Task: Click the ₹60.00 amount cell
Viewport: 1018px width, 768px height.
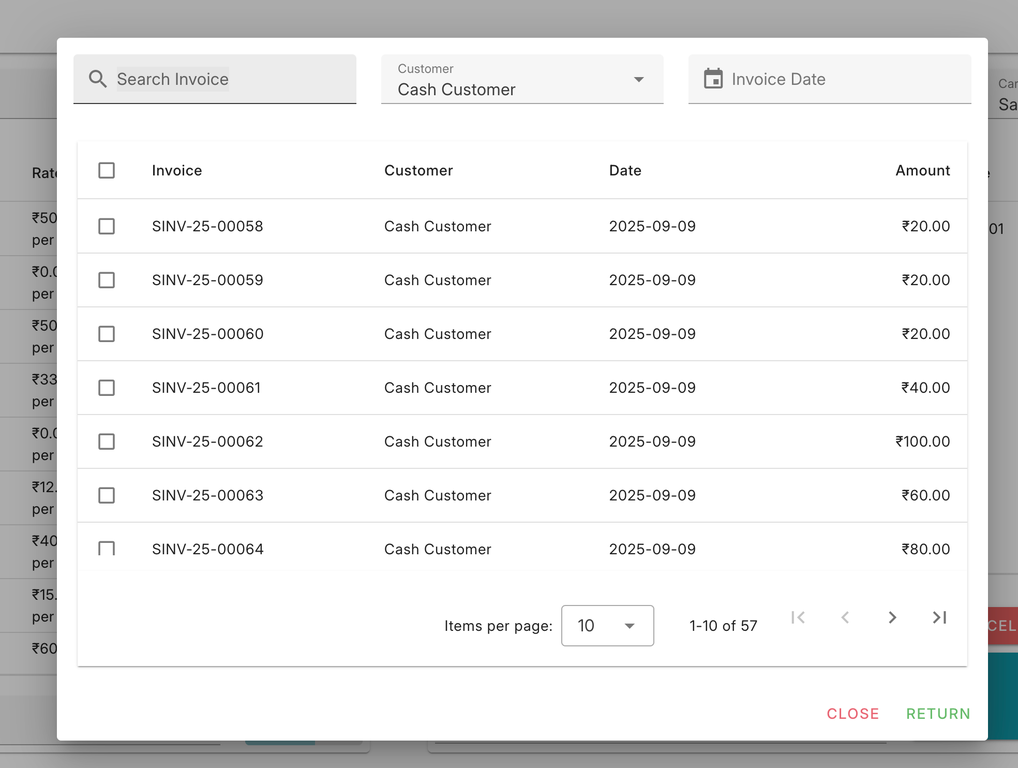Action: [925, 495]
